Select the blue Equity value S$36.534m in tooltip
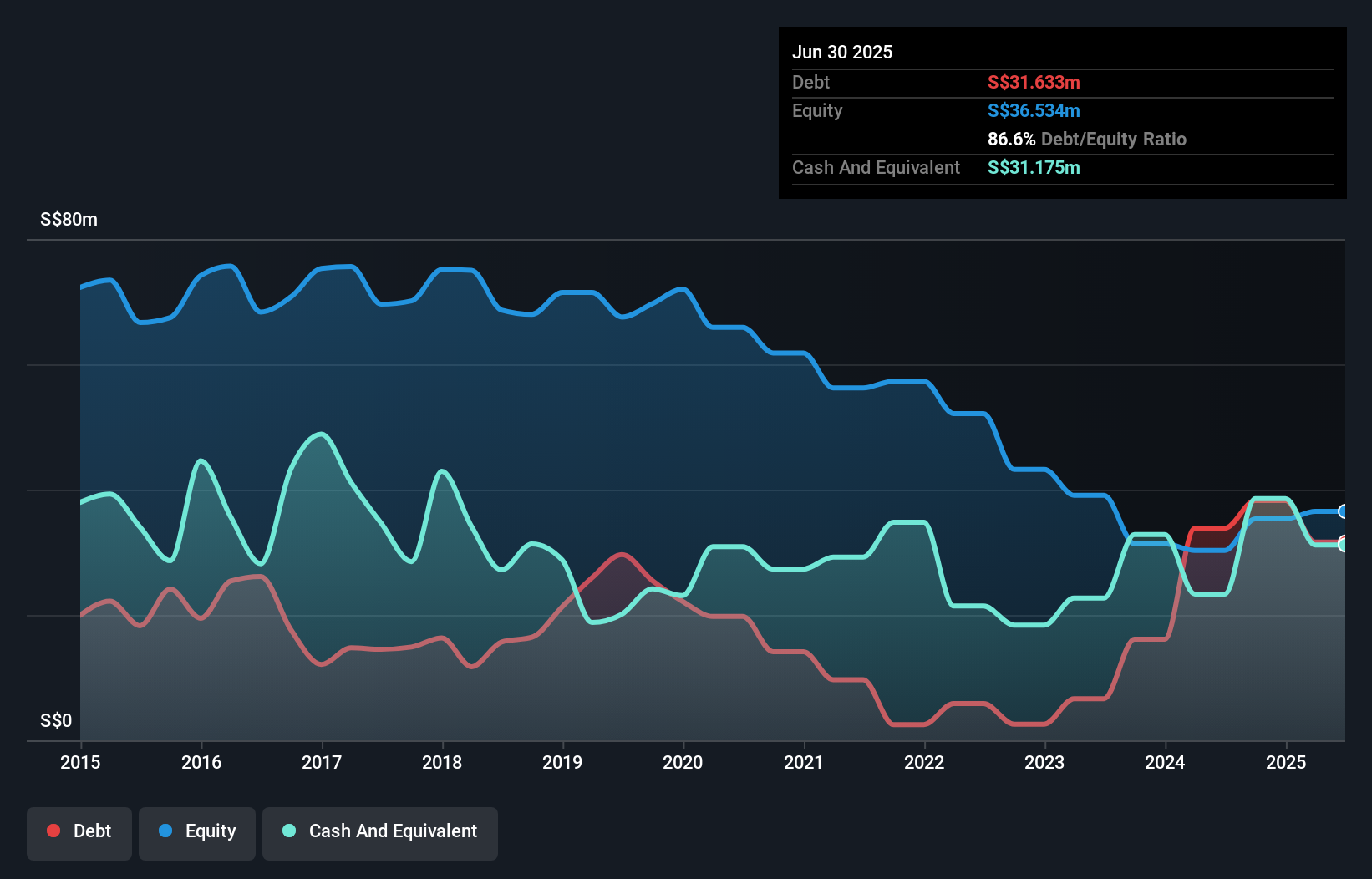The height and width of the screenshot is (879, 1372). point(1034,110)
